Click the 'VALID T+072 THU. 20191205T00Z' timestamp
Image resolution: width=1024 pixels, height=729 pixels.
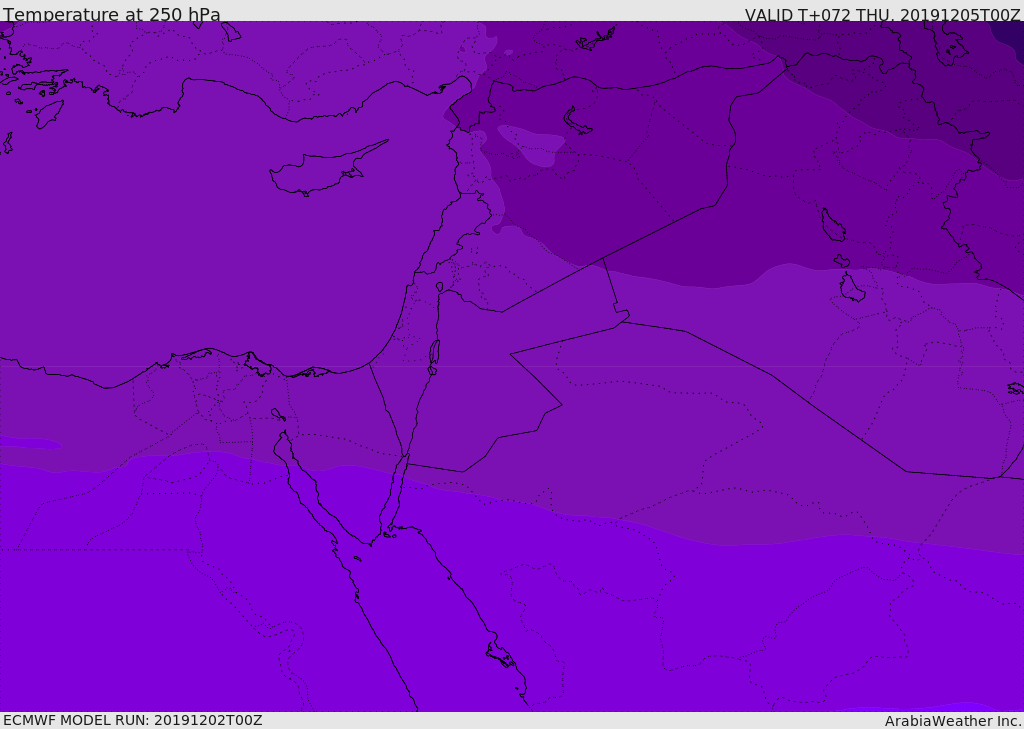pos(882,15)
